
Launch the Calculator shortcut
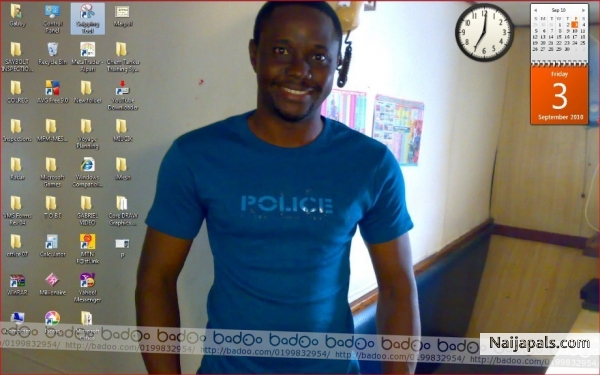[x=52, y=245]
